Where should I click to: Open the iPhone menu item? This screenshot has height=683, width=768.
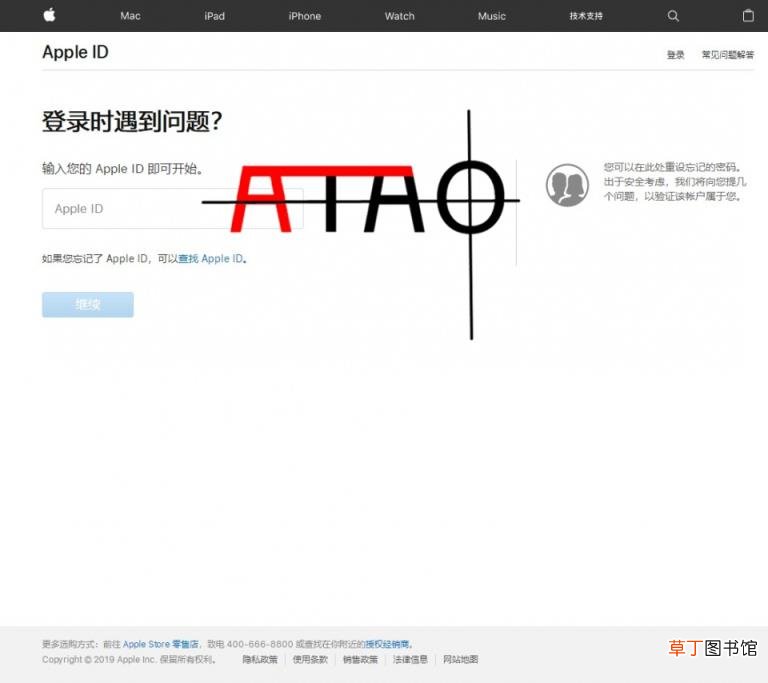click(x=305, y=16)
